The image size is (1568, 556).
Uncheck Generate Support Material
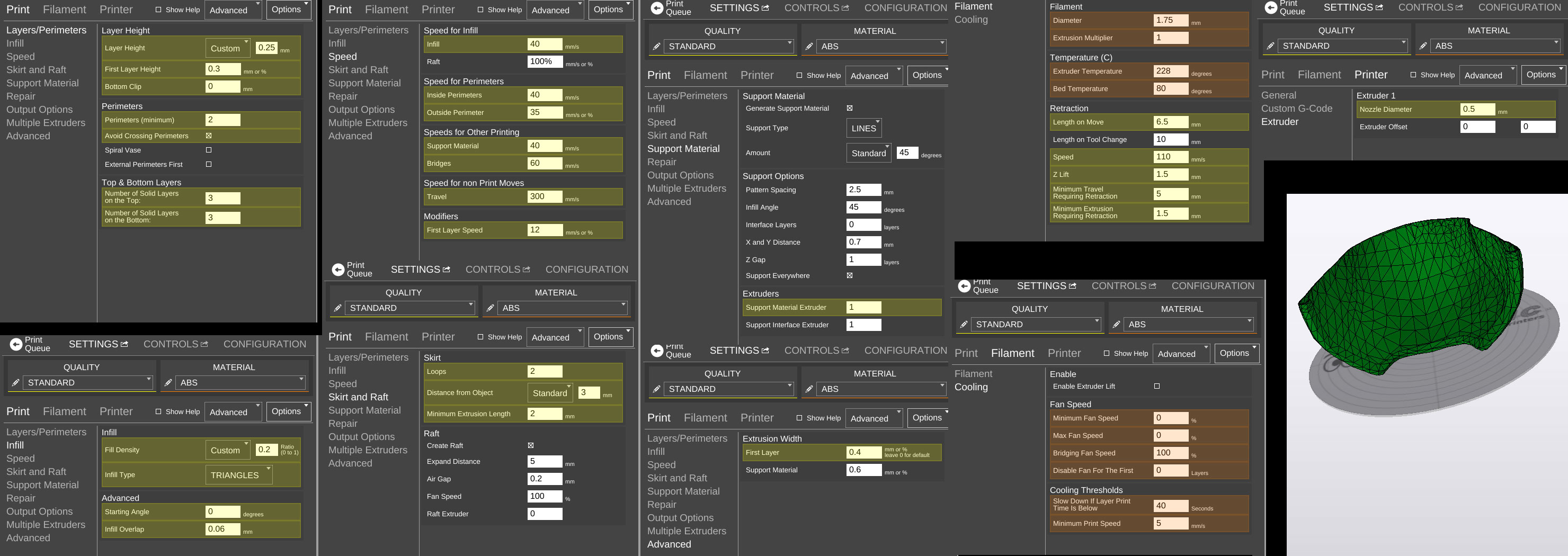[x=849, y=108]
